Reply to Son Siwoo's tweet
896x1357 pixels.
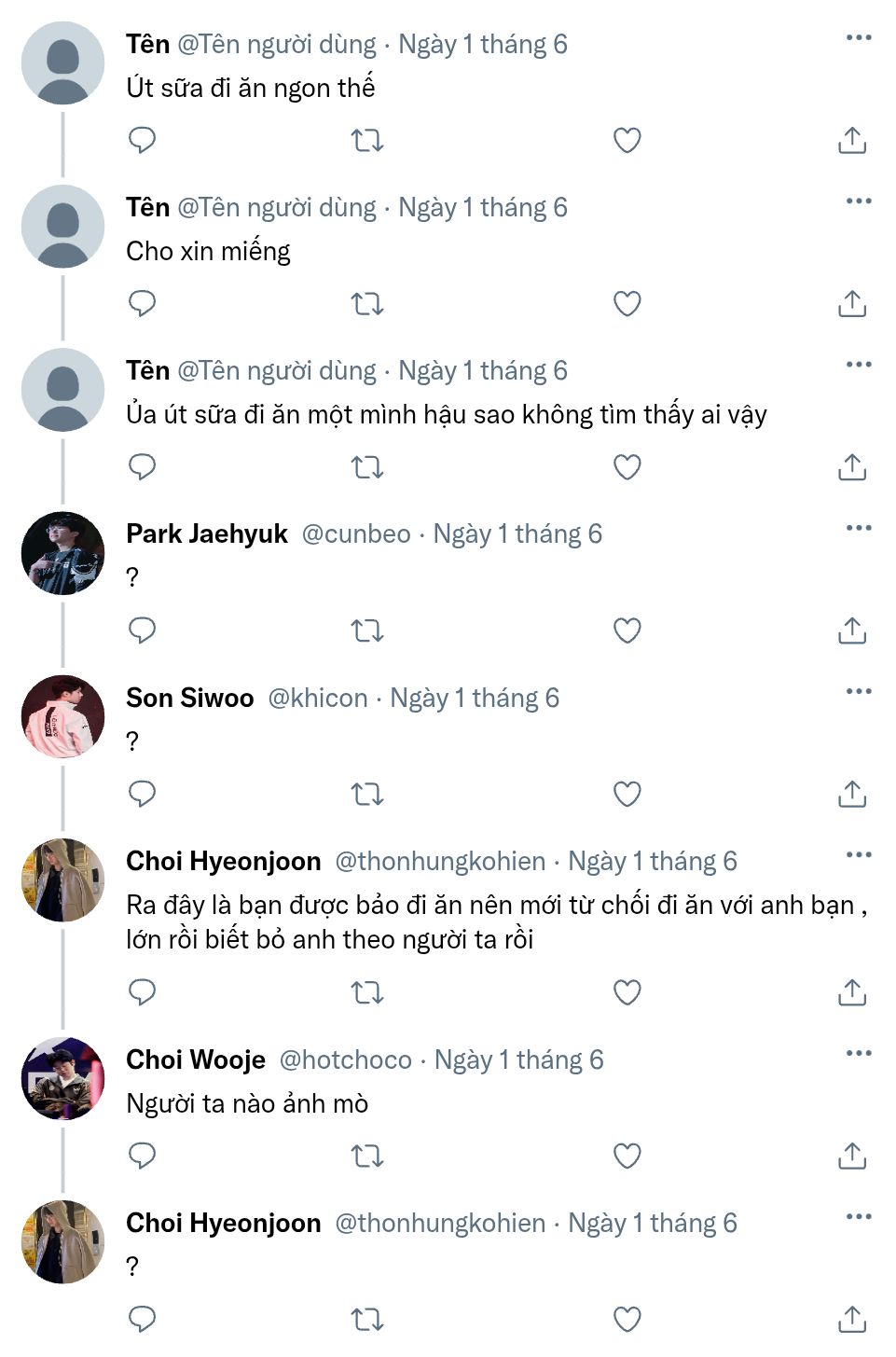pyautogui.click(x=142, y=794)
